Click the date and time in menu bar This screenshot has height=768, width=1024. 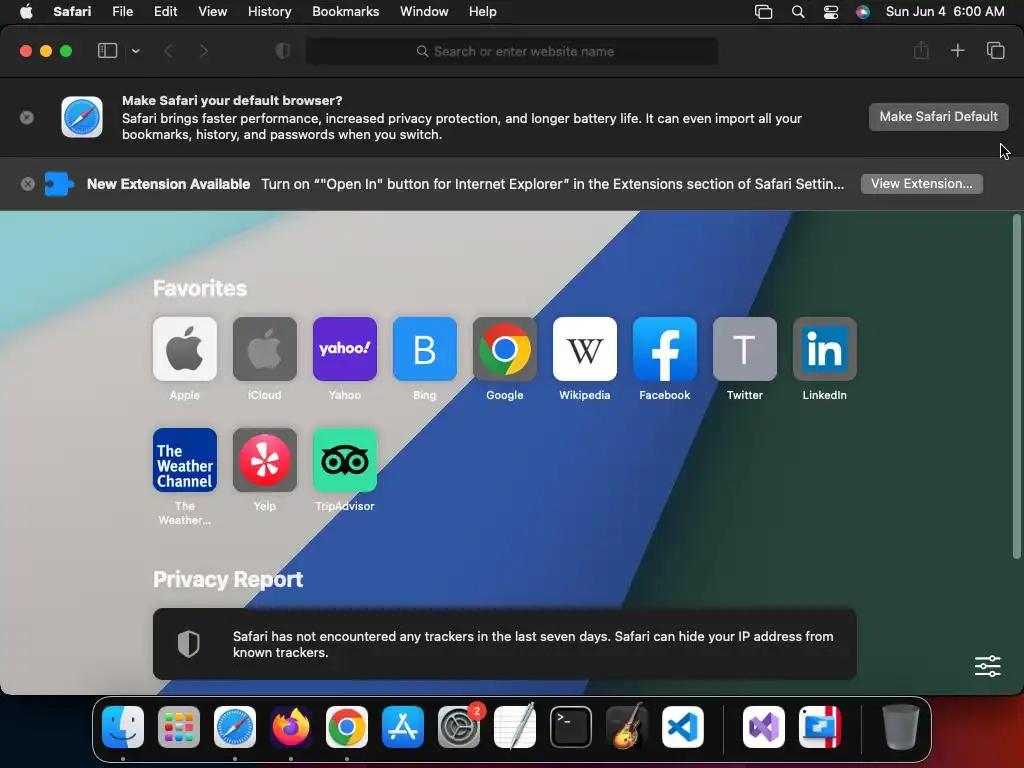pyautogui.click(x=945, y=11)
